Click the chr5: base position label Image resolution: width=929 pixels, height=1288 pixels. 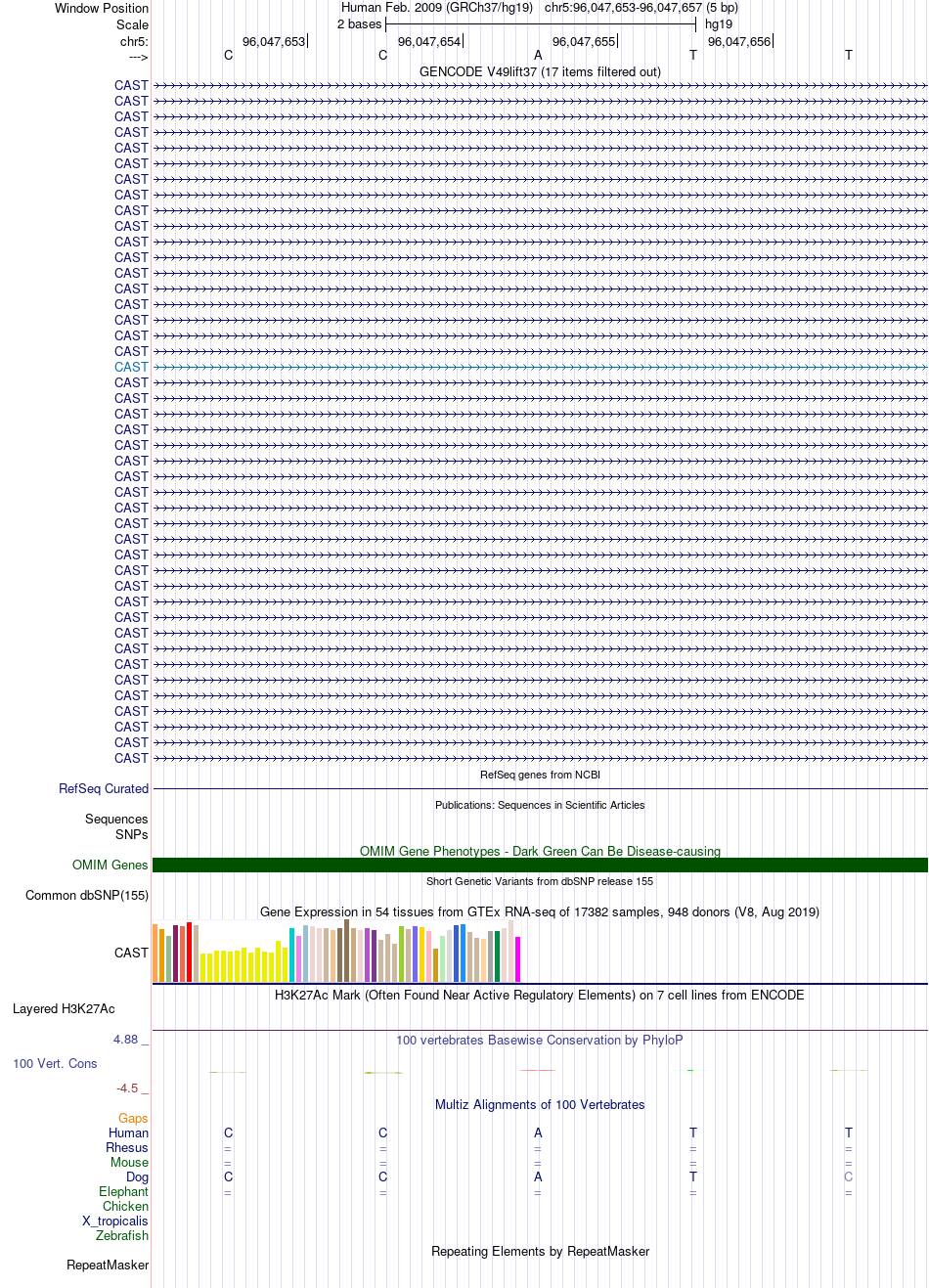pos(134,41)
